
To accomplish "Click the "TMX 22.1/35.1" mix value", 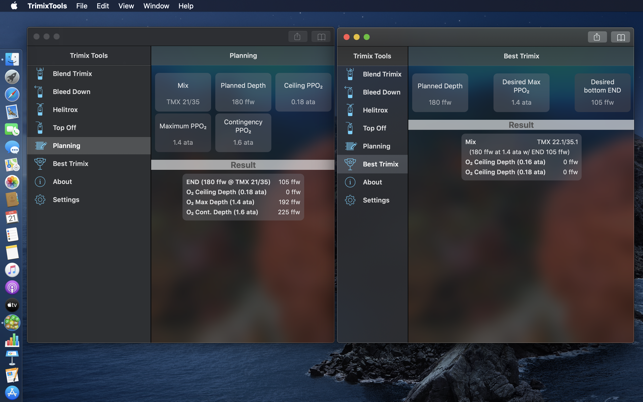I will pos(557,142).
